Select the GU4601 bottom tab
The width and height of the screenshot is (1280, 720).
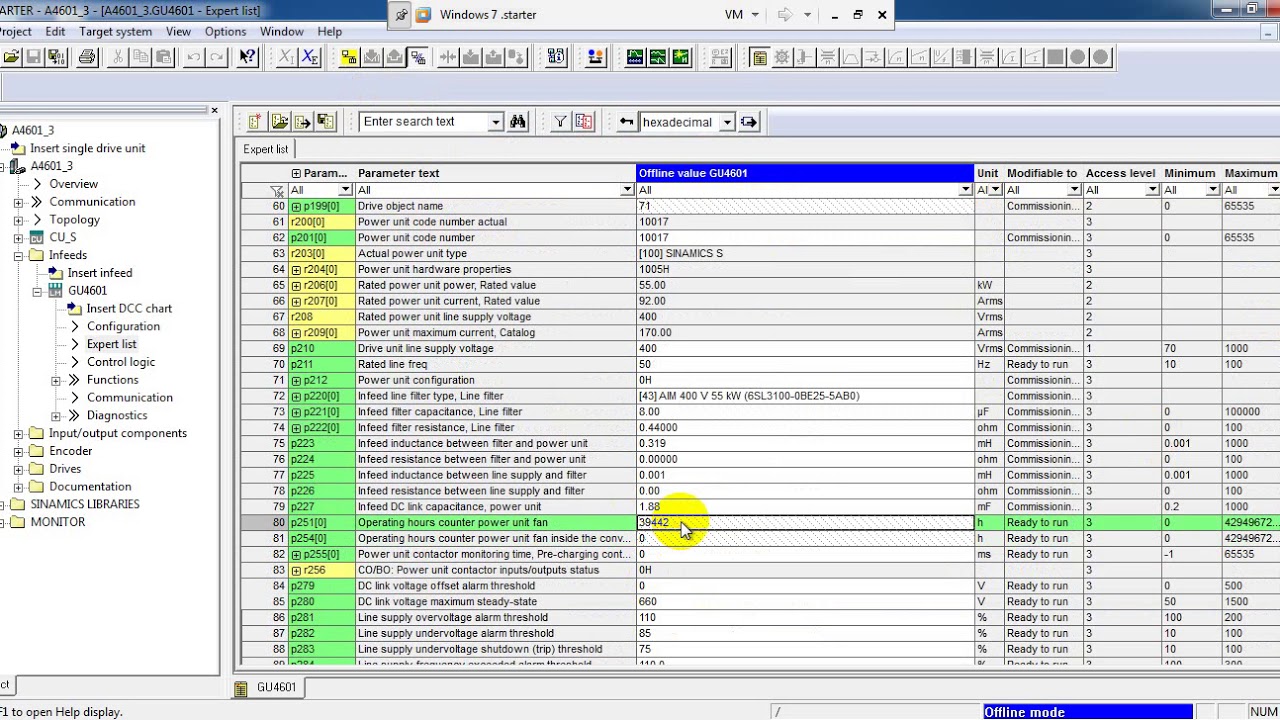[267, 688]
